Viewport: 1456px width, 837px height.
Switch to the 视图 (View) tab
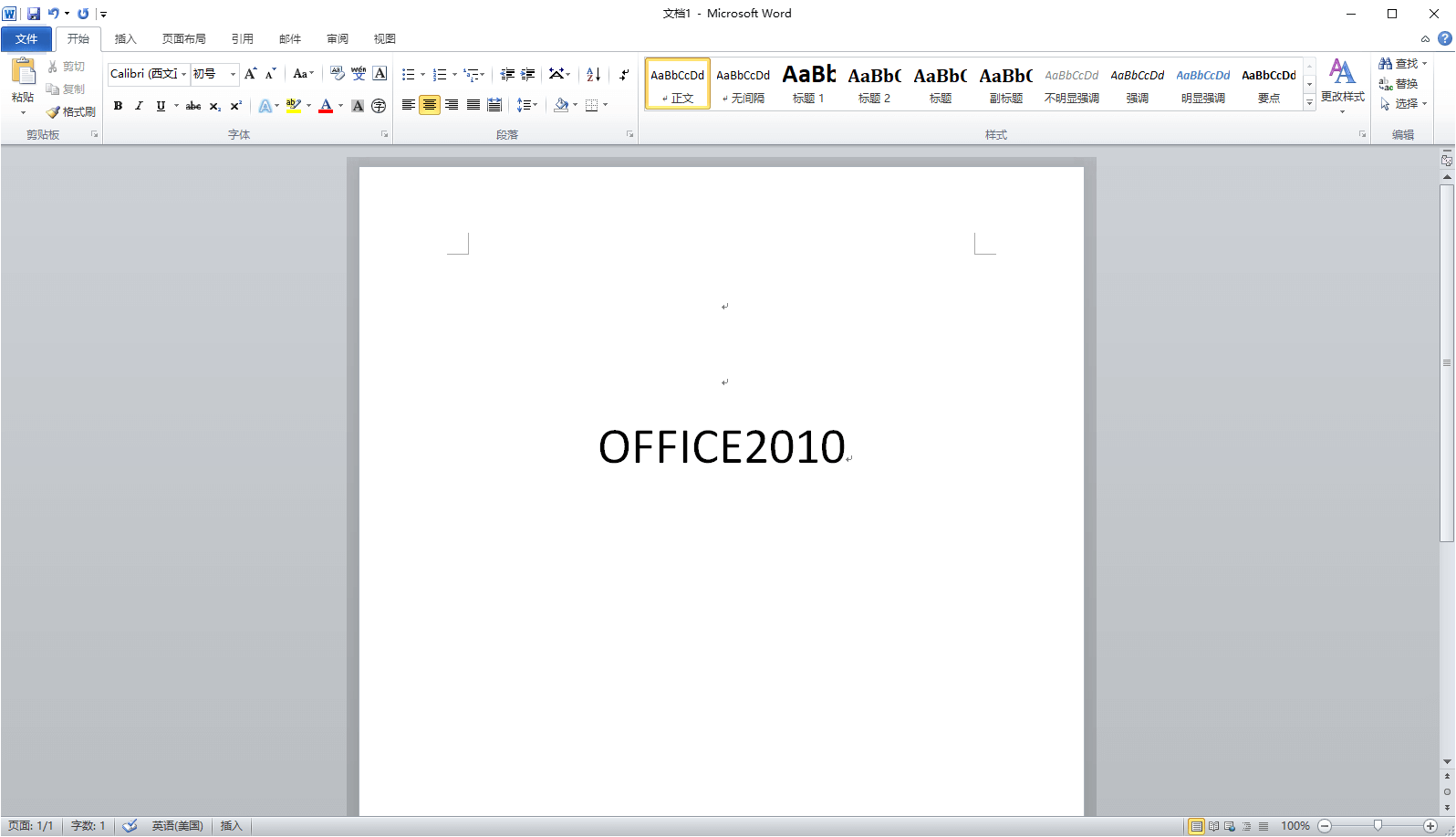(x=384, y=38)
